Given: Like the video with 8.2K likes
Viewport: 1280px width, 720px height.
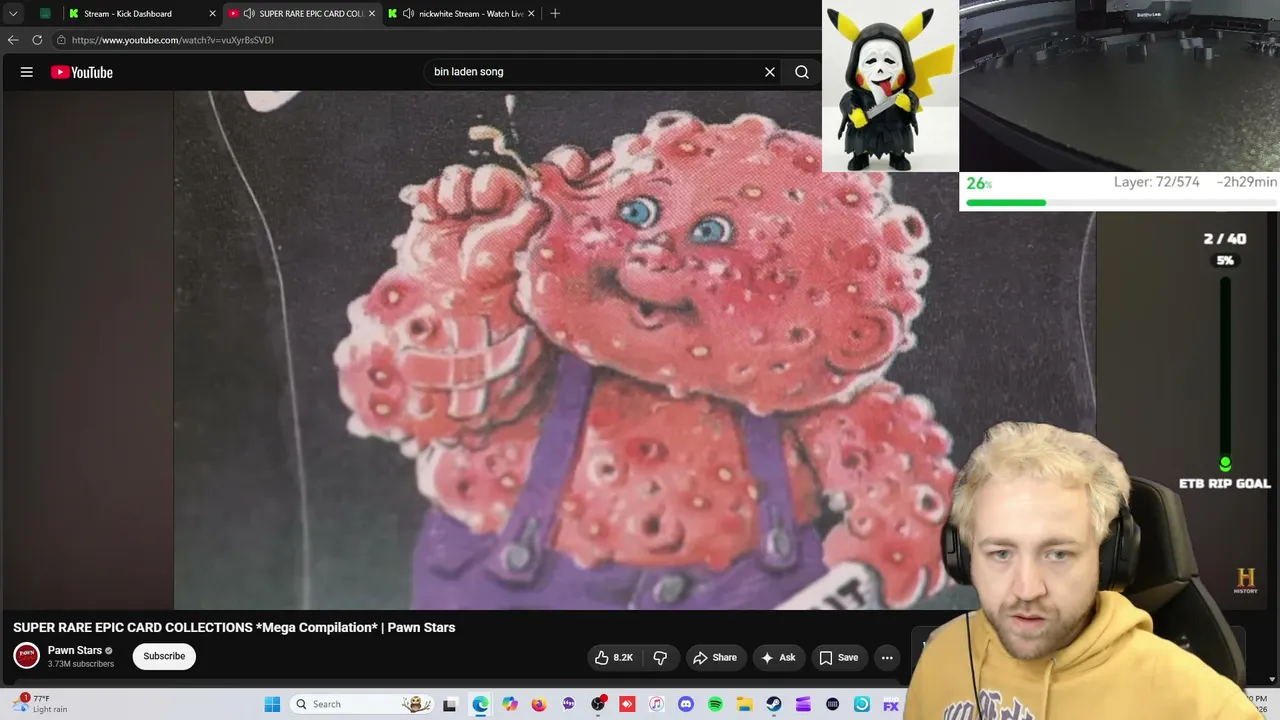Looking at the screenshot, I should [615, 657].
